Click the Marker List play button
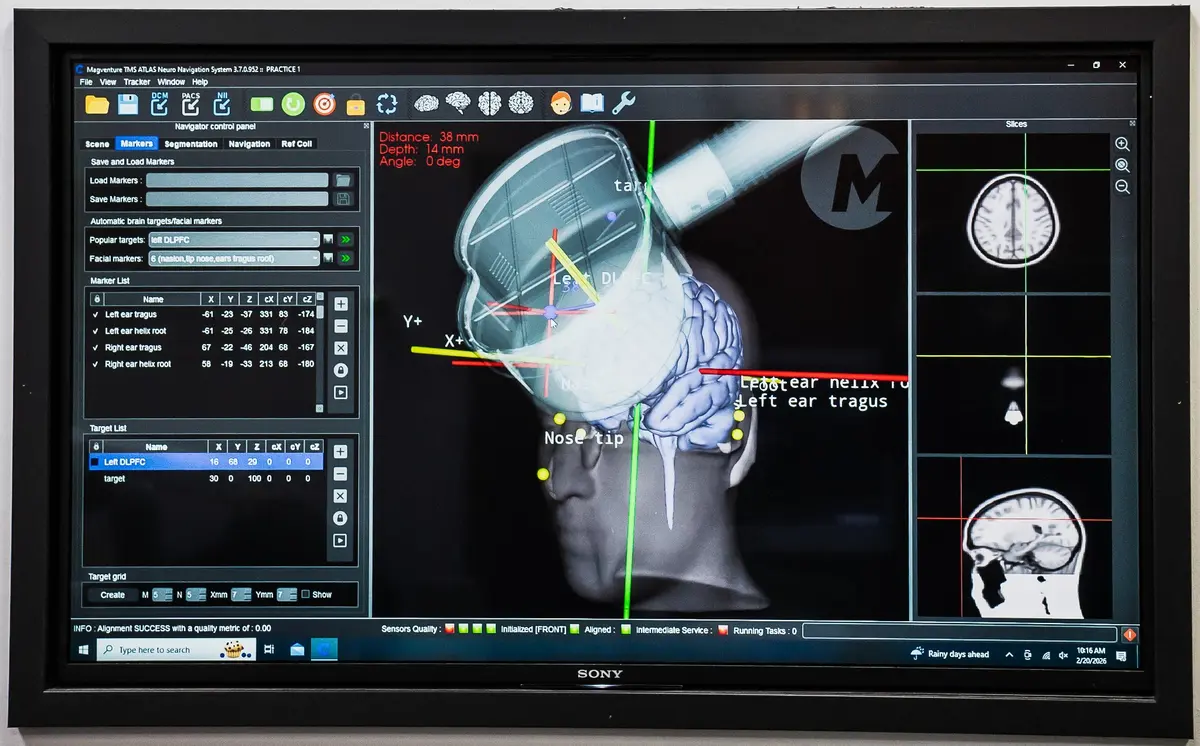This screenshot has height=746, width=1200. (x=341, y=392)
